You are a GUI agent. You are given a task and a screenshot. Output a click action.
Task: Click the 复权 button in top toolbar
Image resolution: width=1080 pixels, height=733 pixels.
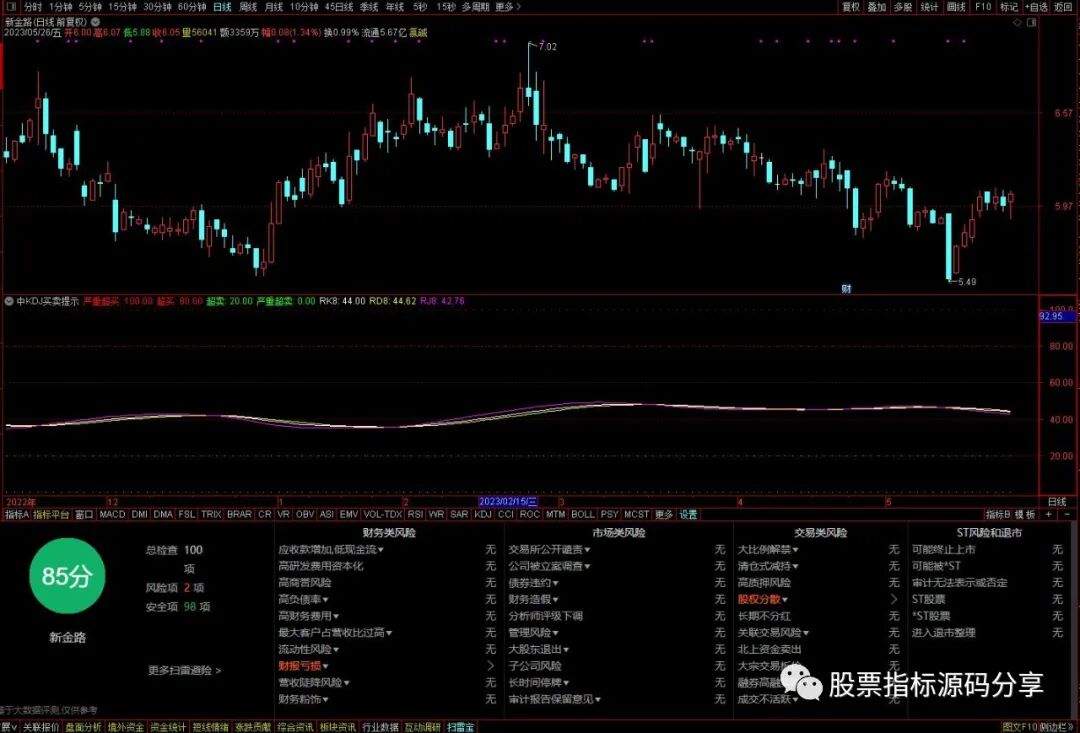coord(851,7)
